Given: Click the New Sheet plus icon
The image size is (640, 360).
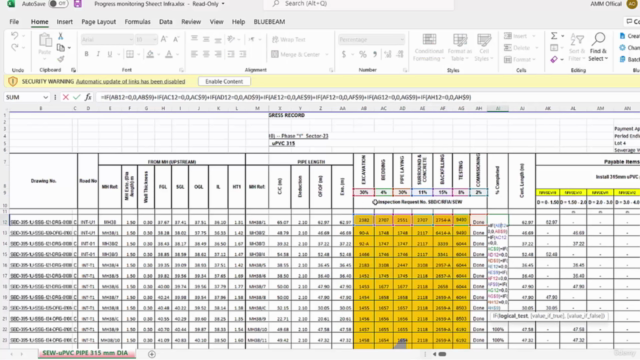Looking at the screenshot, I should pyautogui.click(x=152, y=354).
